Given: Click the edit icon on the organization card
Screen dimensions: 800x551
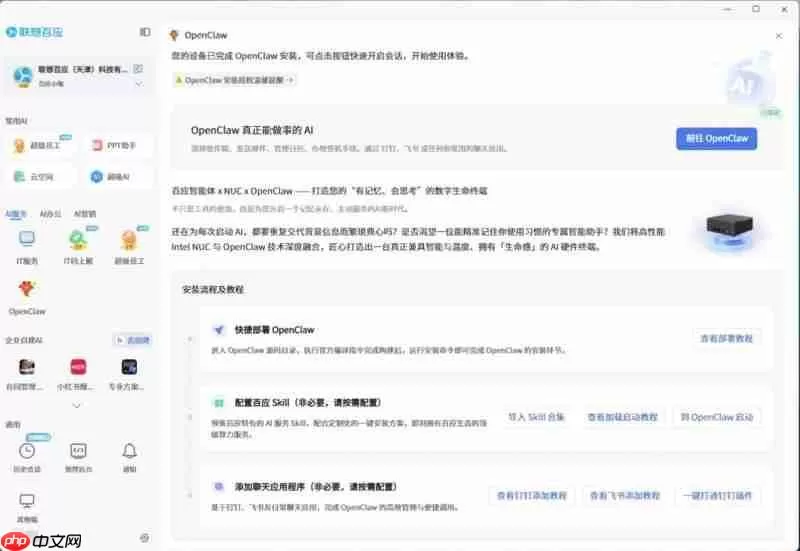Looking at the screenshot, I should pos(138,69).
